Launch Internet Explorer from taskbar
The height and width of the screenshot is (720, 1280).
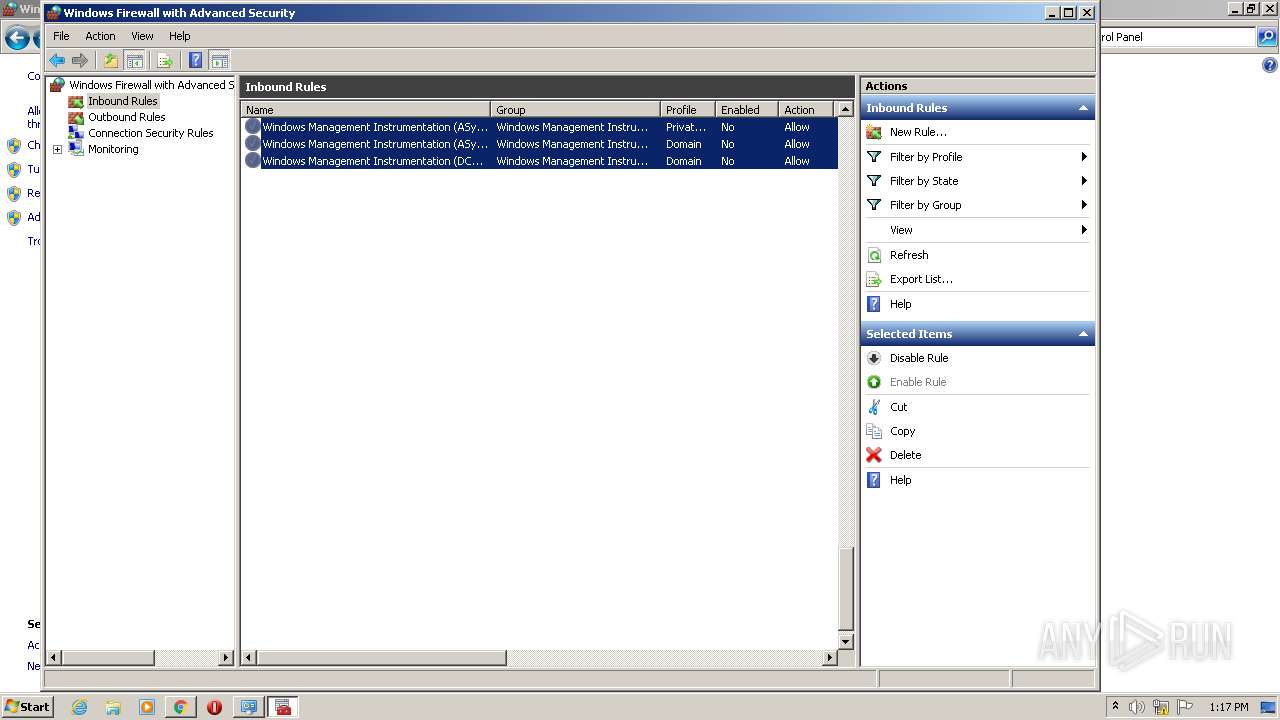pos(79,707)
